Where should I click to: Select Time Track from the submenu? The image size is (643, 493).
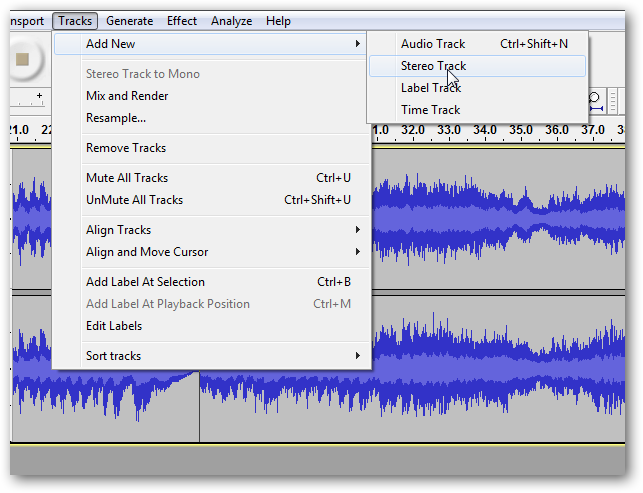(477, 110)
